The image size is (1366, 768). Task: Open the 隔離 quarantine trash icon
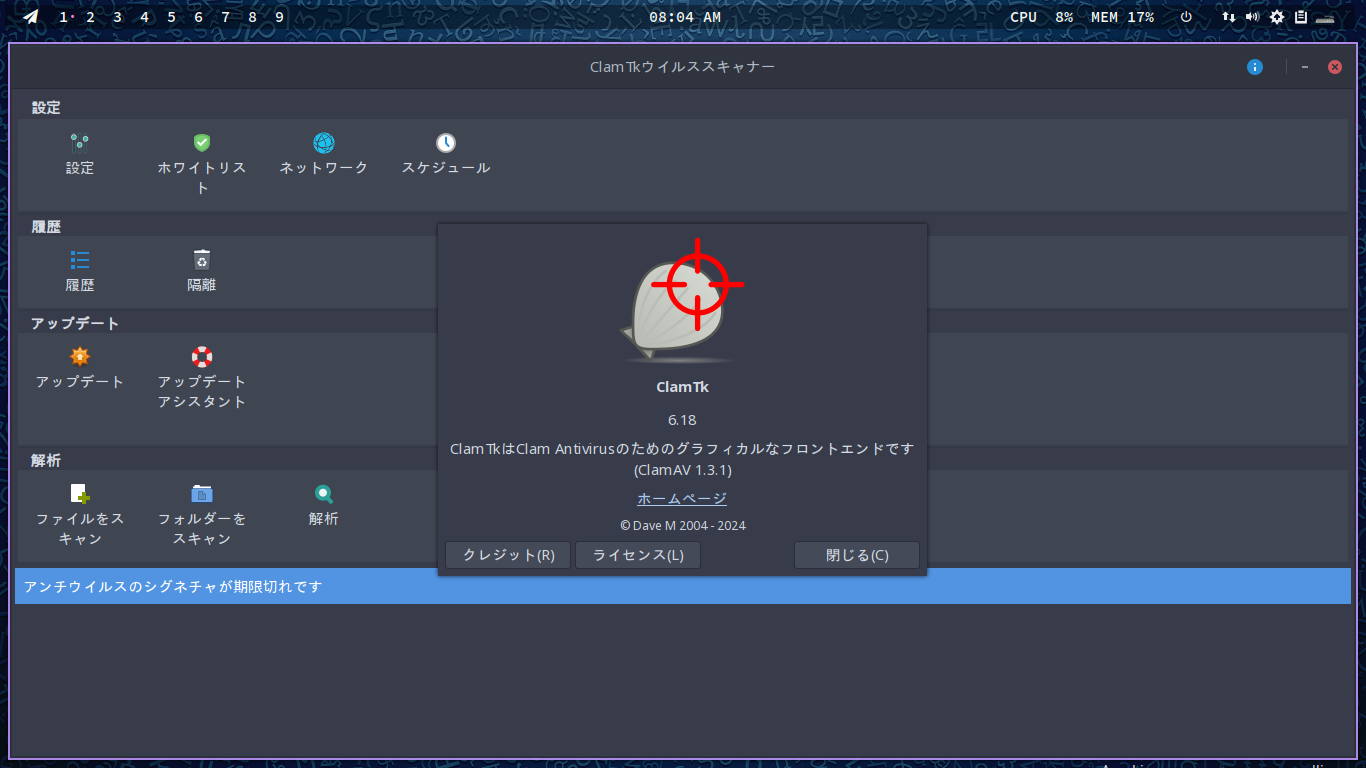click(202, 260)
